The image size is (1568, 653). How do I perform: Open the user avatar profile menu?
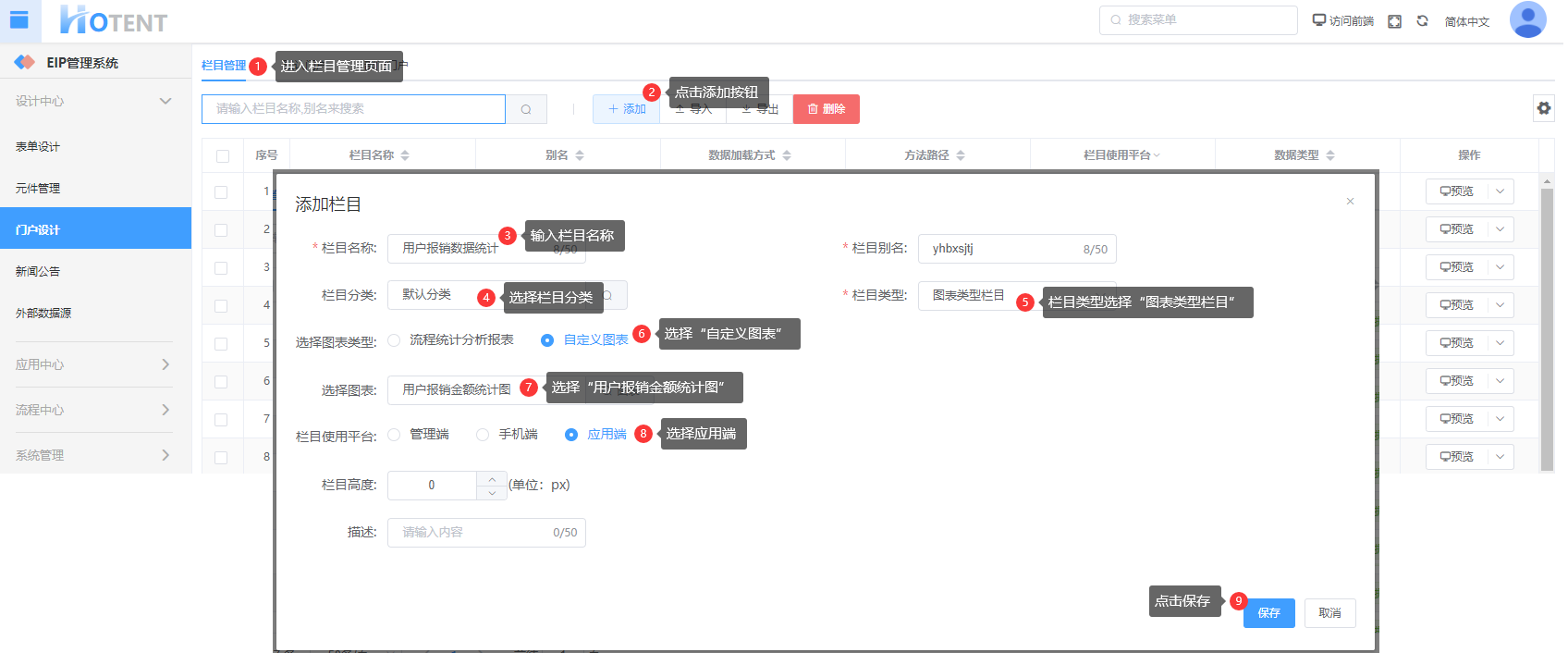tap(1527, 19)
